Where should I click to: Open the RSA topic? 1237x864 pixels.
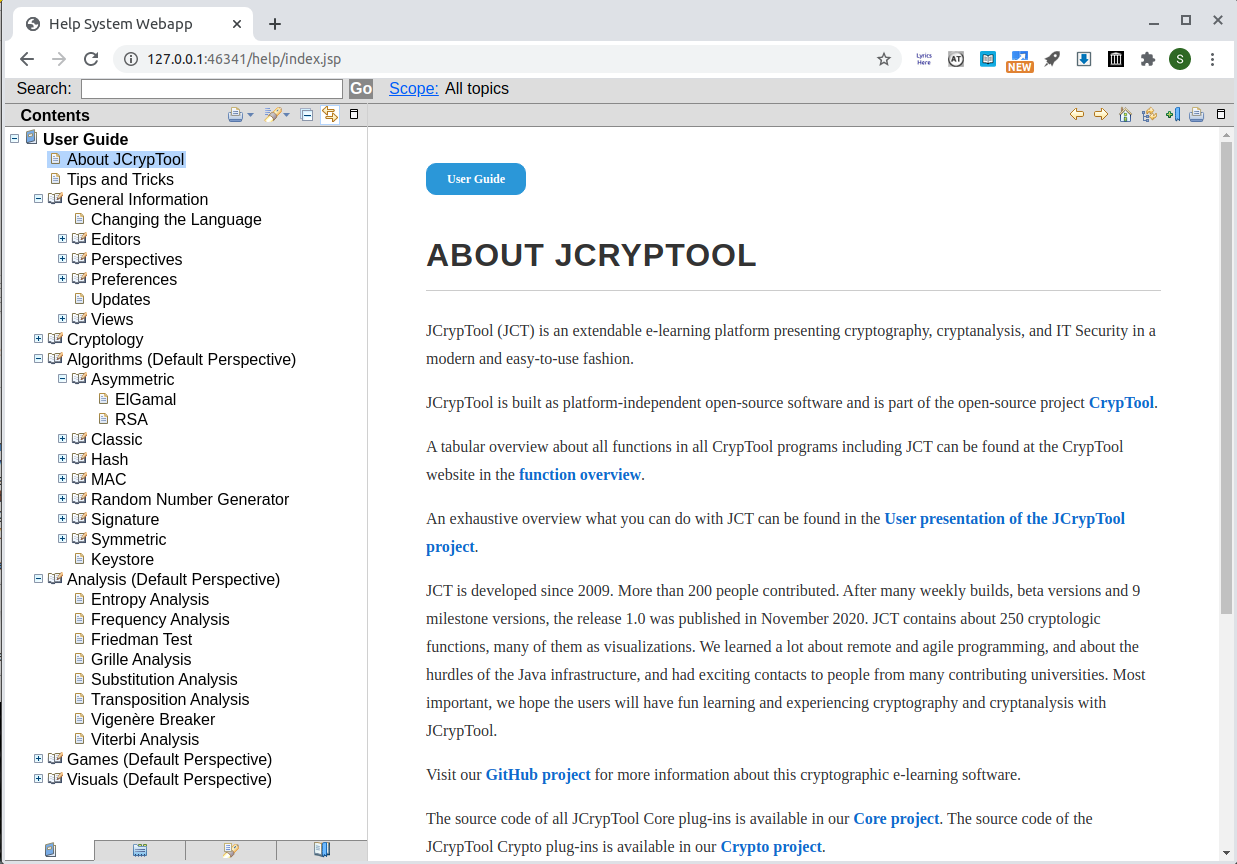click(131, 419)
